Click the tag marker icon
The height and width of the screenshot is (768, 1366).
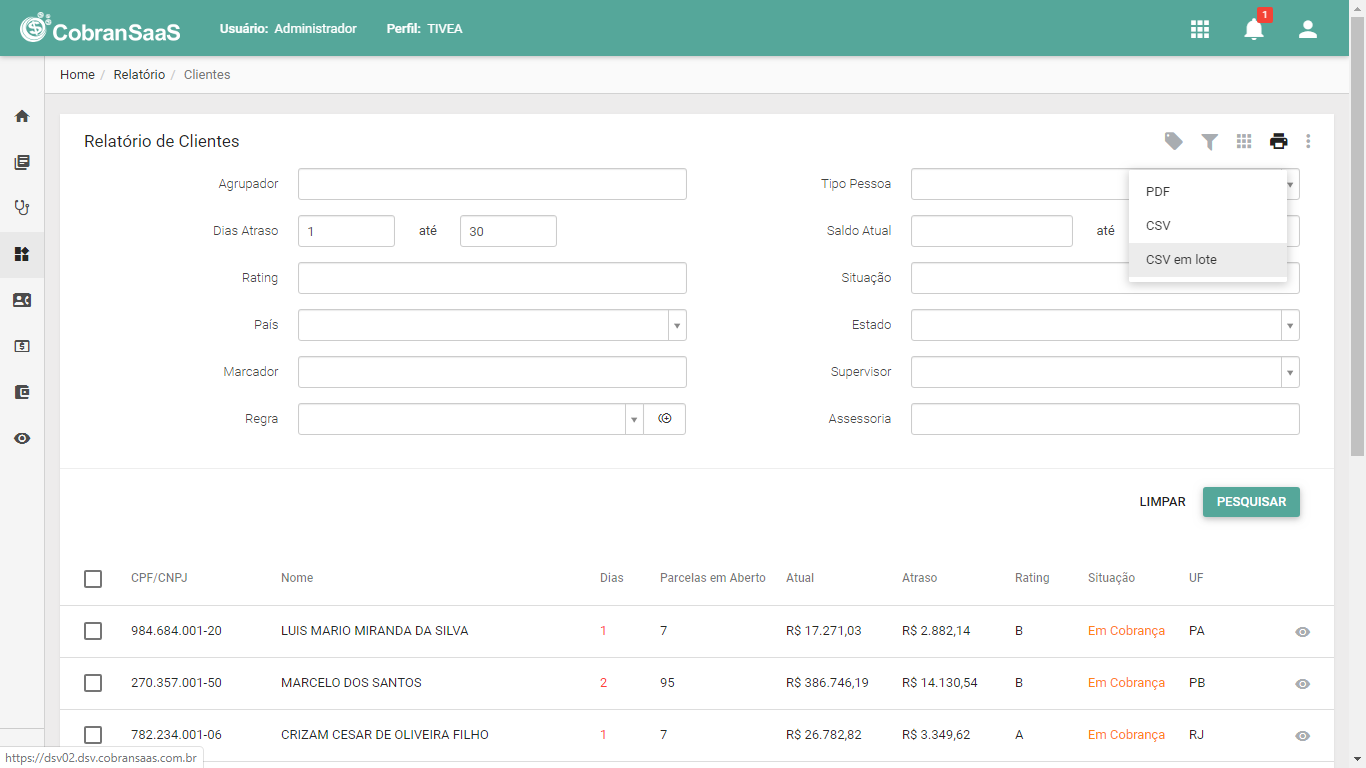click(x=1174, y=141)
